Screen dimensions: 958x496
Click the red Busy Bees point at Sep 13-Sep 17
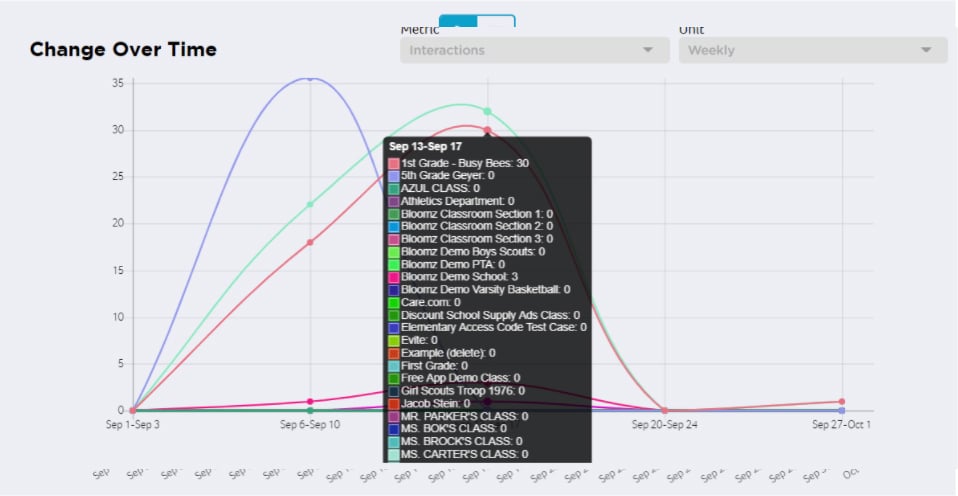[x=487, y=130]
